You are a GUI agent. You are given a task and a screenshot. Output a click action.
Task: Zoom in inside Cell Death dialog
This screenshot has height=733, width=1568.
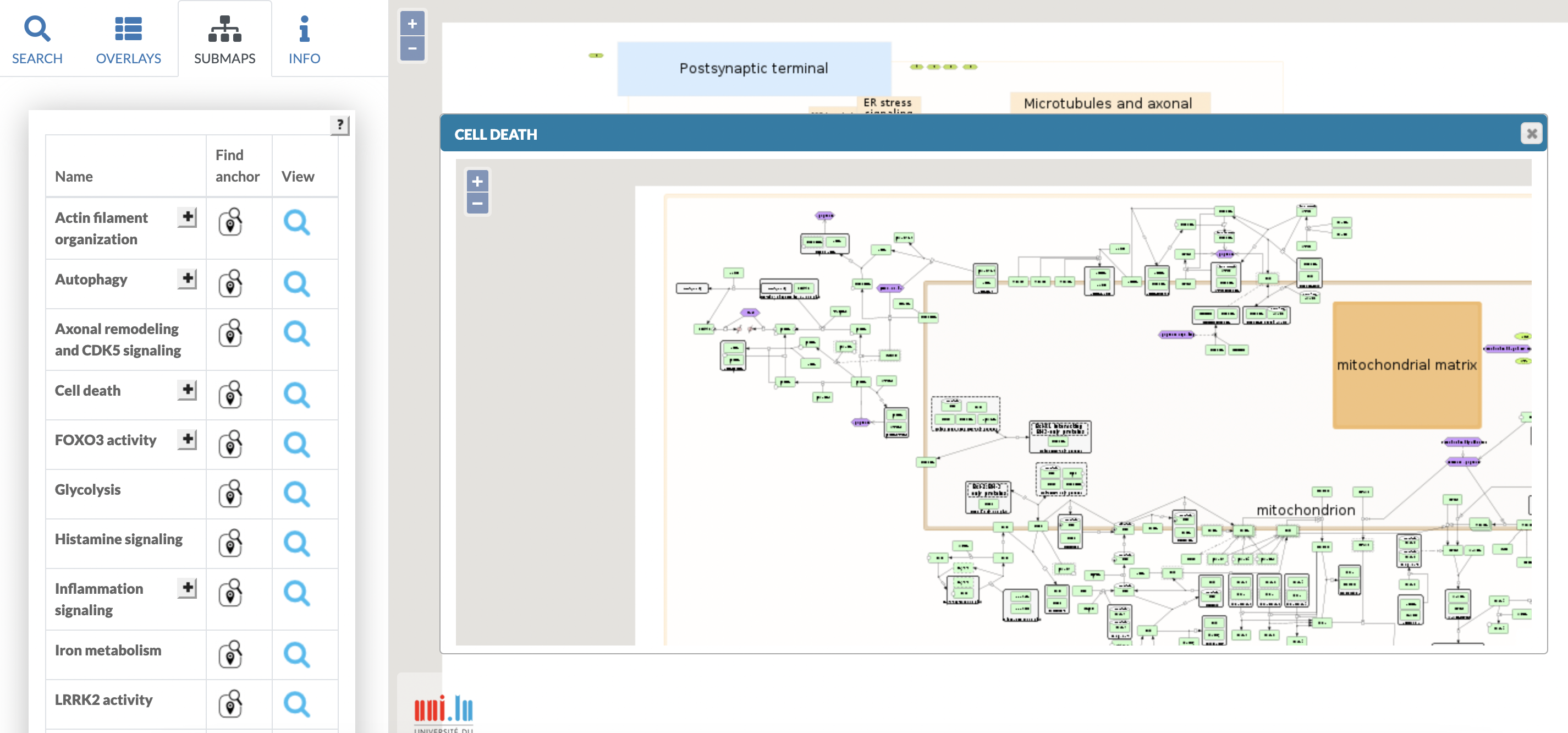(477, 181)
